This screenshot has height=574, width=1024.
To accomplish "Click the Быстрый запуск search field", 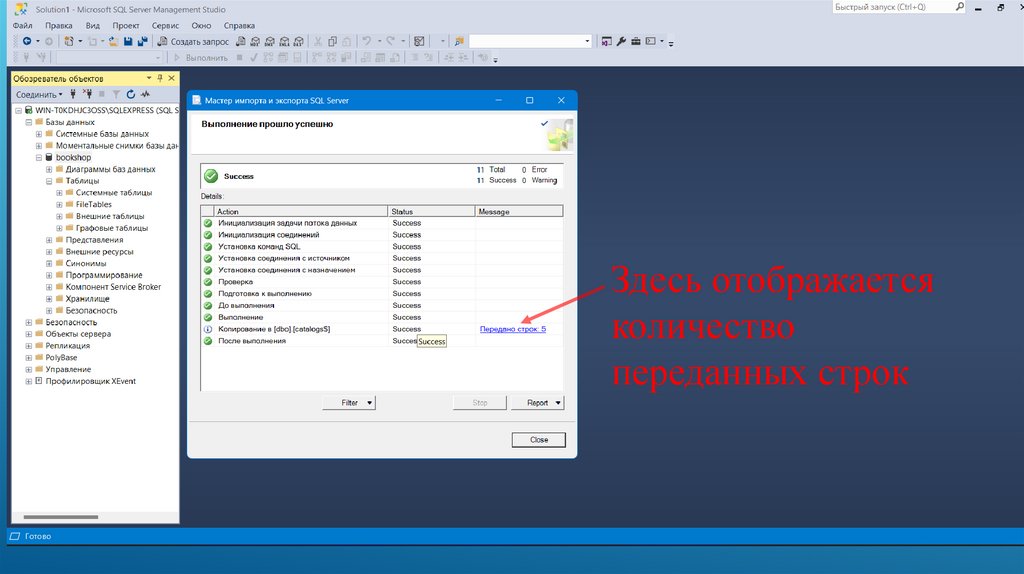I will [893, 7].
